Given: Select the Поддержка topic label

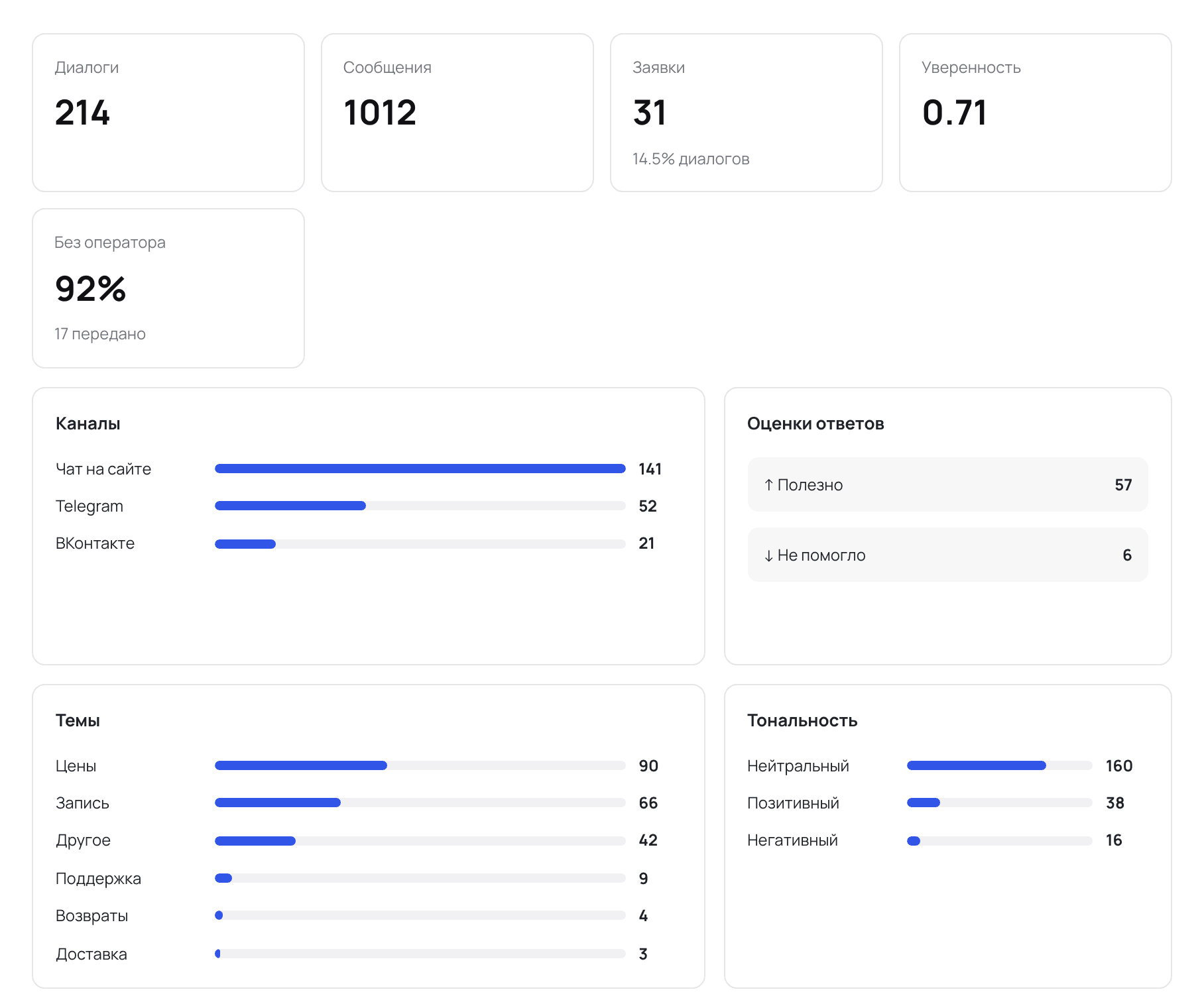Looking at the screenshot, I should (x=99, y=879).
